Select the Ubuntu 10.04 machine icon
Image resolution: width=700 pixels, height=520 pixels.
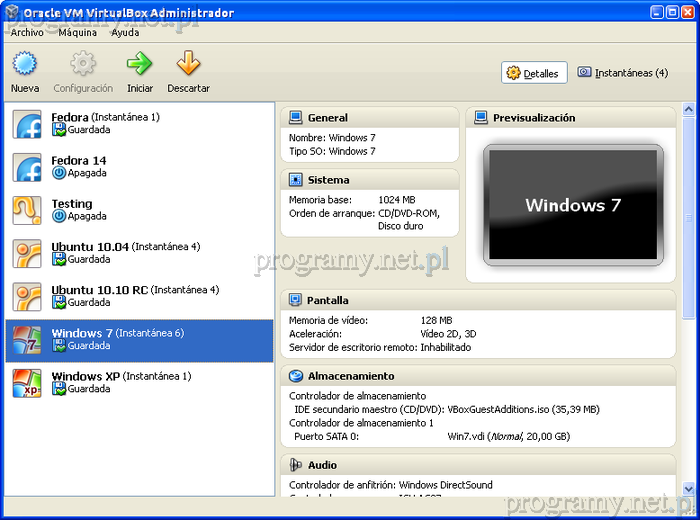tap(27, 253)
